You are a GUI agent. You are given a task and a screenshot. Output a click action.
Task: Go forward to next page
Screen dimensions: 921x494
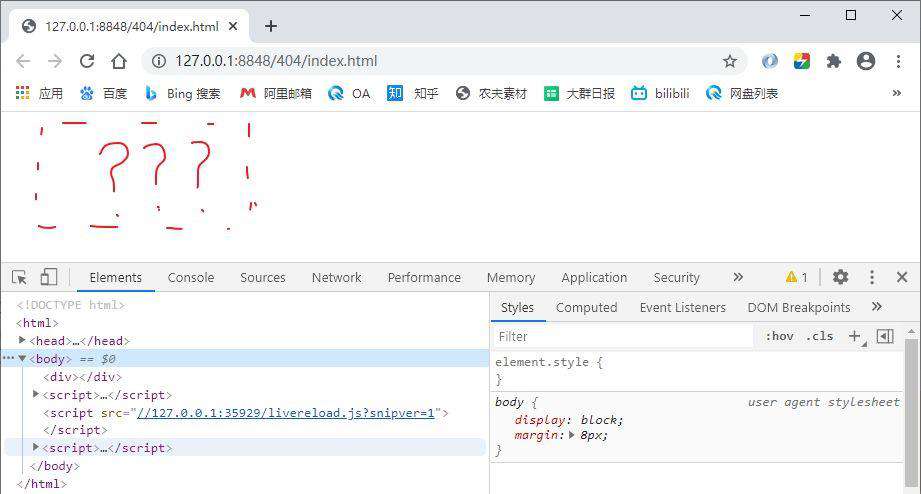point(55,61)
